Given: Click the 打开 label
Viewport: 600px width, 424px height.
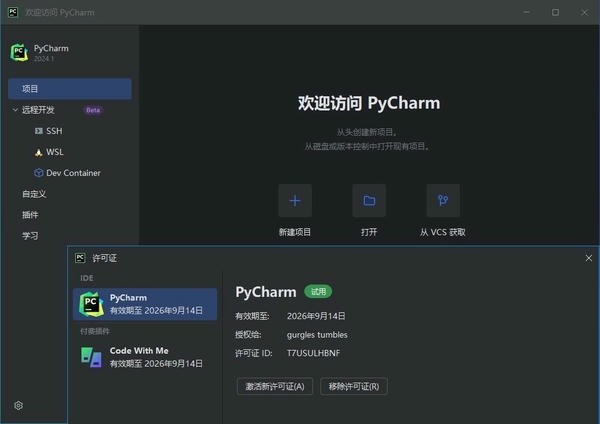Looking at the screenshot, I should coord(369,232).
